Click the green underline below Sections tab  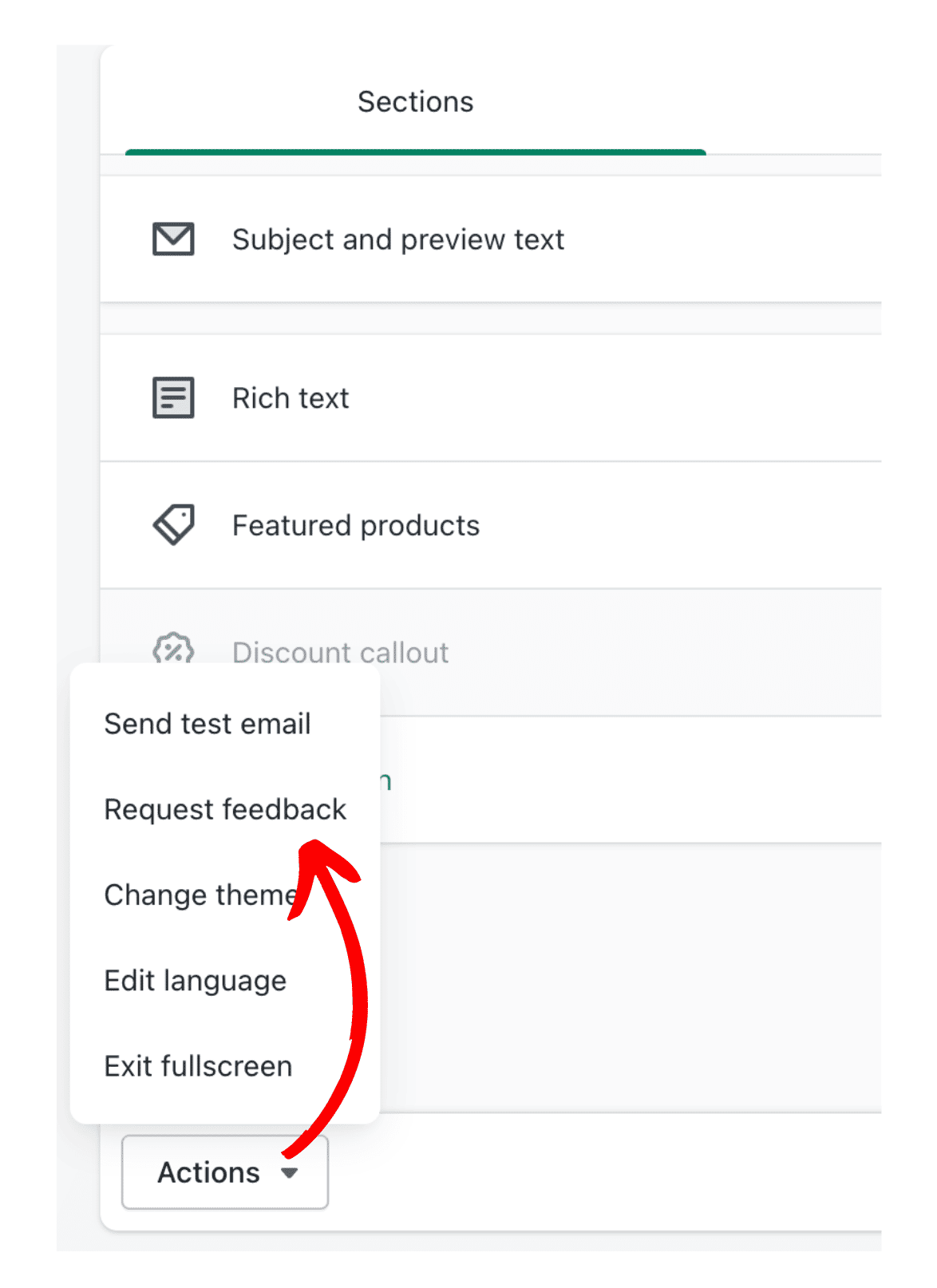point(415,152)
